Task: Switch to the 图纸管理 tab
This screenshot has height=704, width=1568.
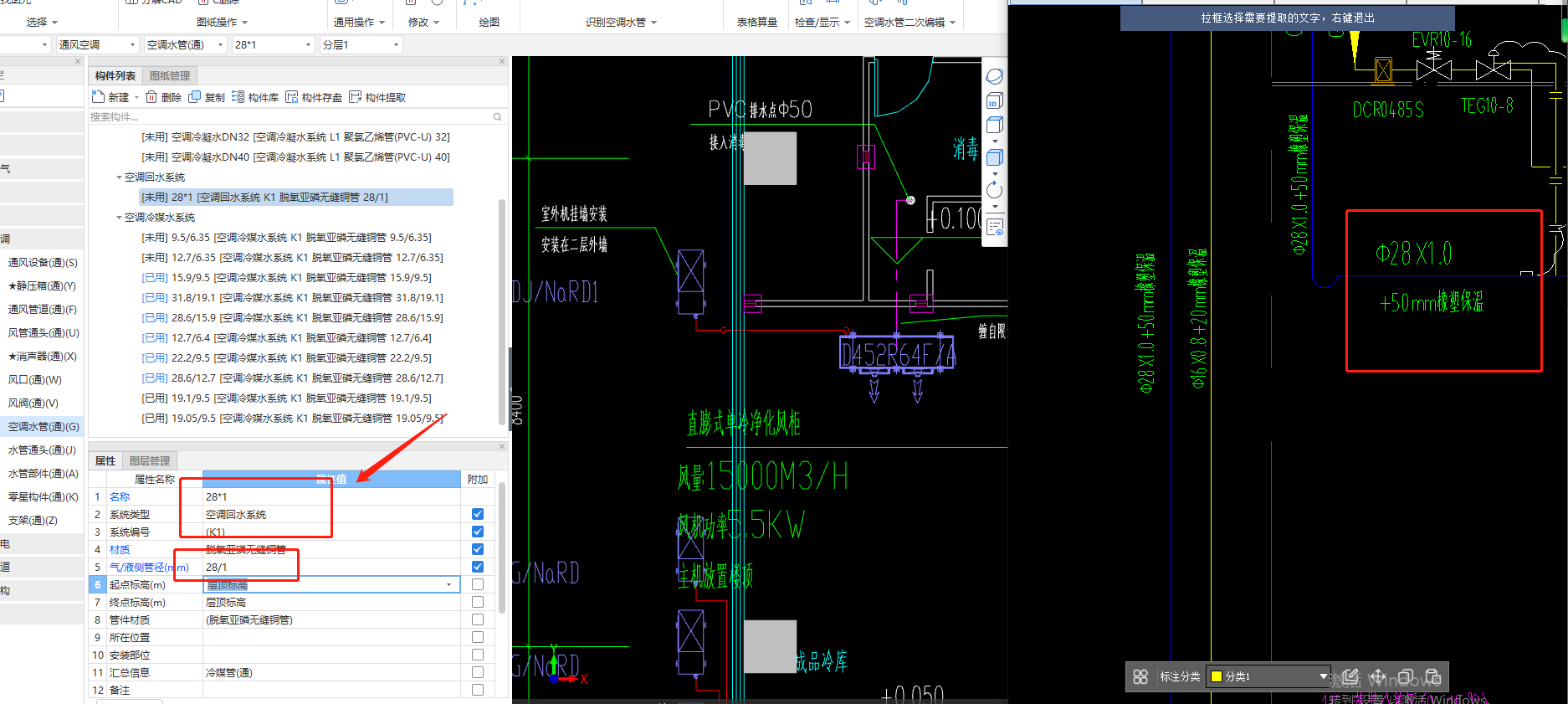Action: coord(170,75)
